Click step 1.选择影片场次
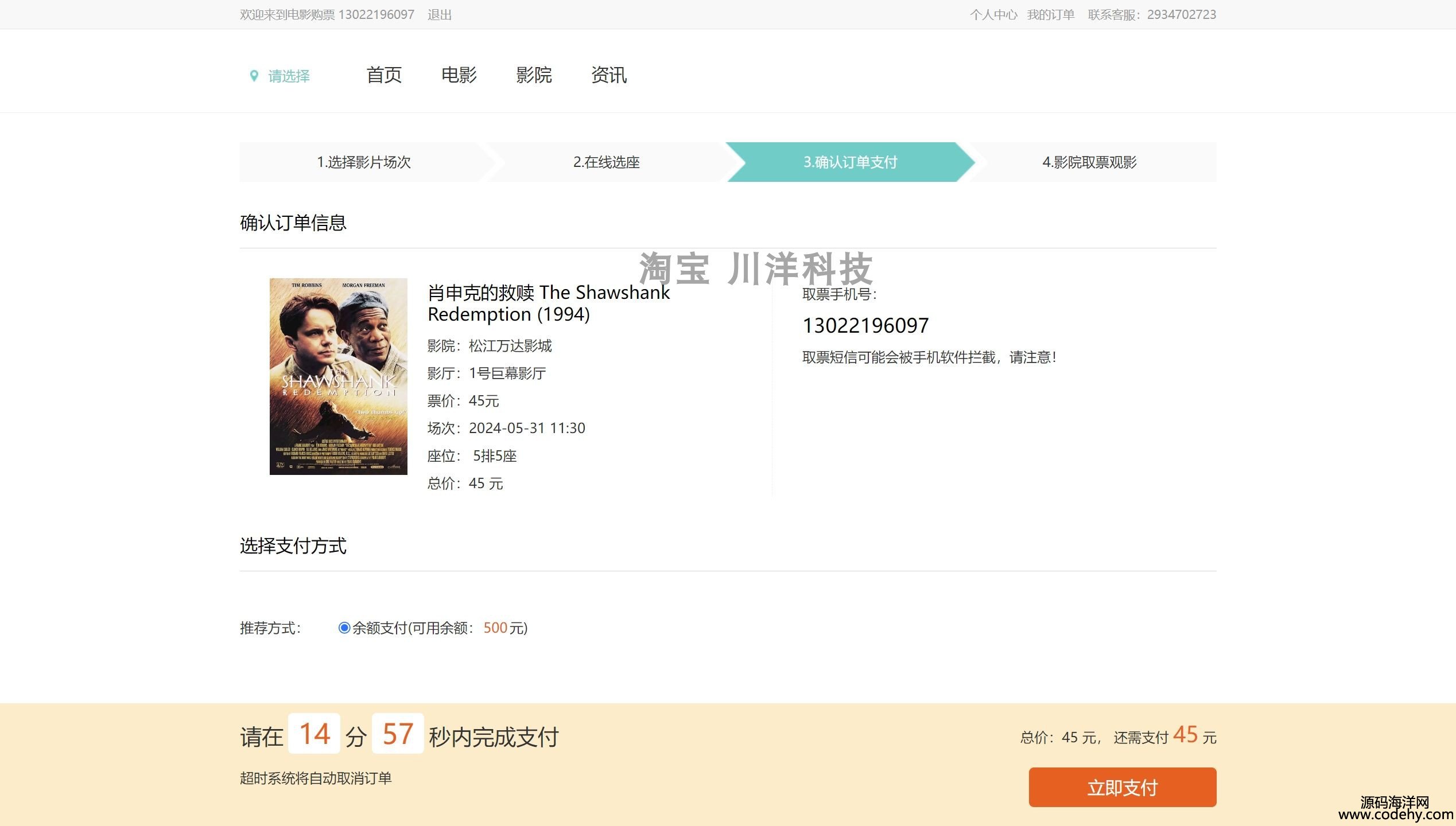The image size is (1456, 826). [x=364, y=162]
